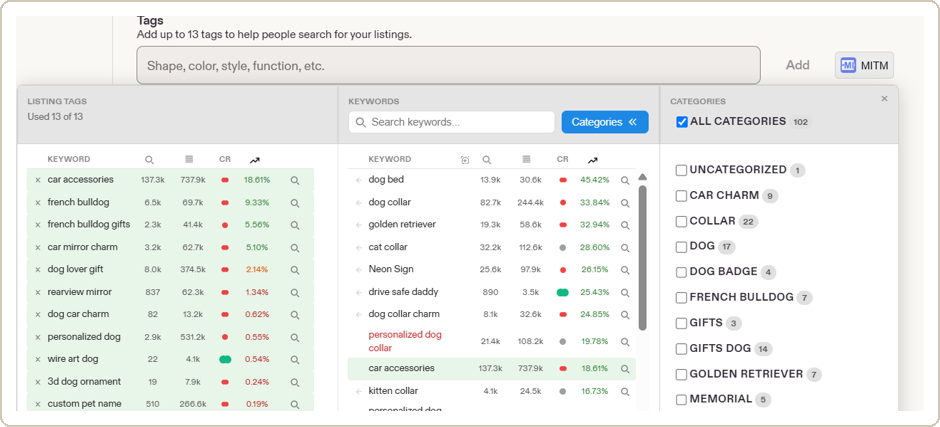Remove the car accessories listing tag
This screenshot has height=427, width=940.
pyautogui.click(x=38, y=180)
